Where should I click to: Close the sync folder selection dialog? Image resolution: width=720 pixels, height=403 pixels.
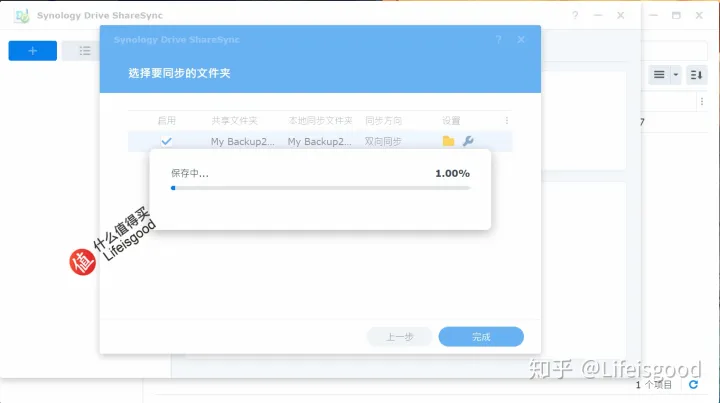click(521, 40)
